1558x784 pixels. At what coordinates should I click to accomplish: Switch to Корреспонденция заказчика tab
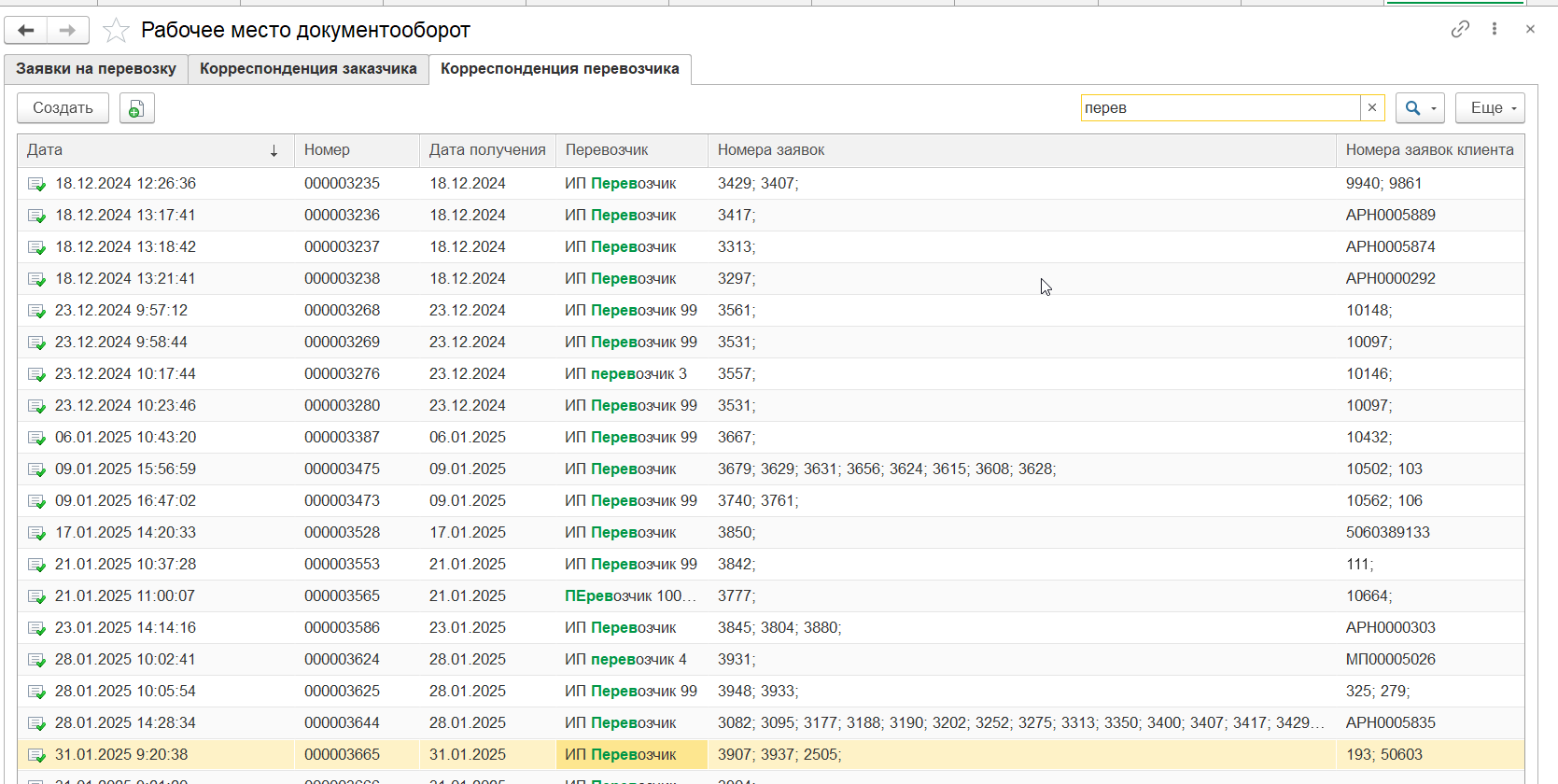click(308, 69)
